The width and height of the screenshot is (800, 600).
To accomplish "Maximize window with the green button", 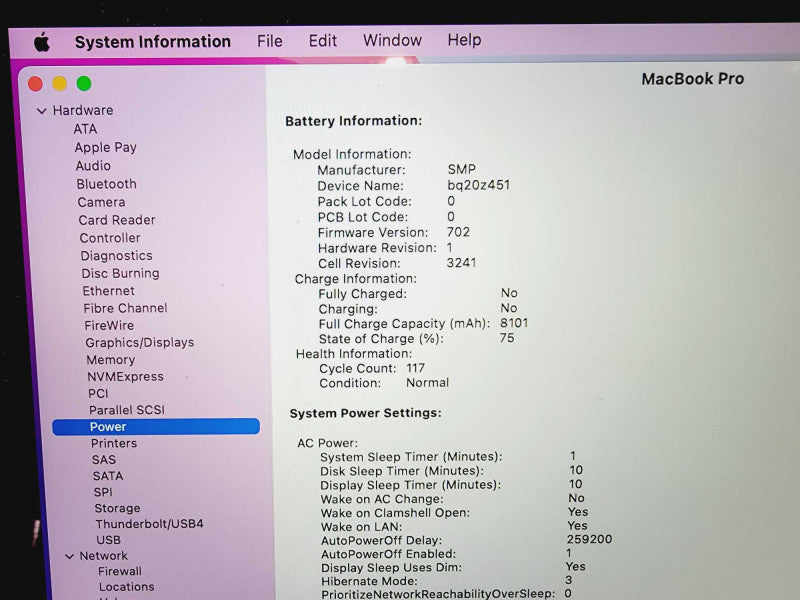I will [84, 83].
